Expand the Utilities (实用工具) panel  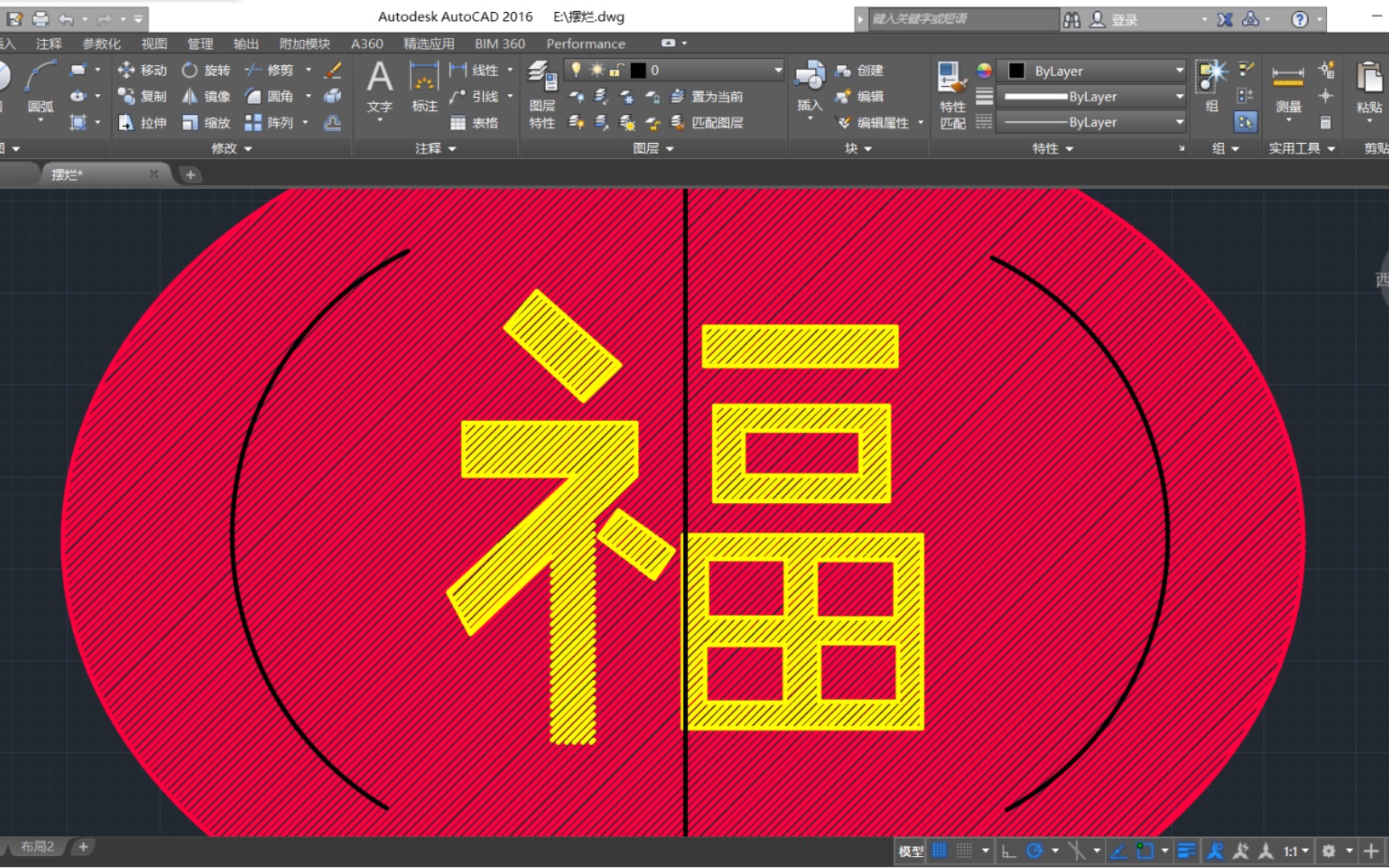[x=1301, y=148]
